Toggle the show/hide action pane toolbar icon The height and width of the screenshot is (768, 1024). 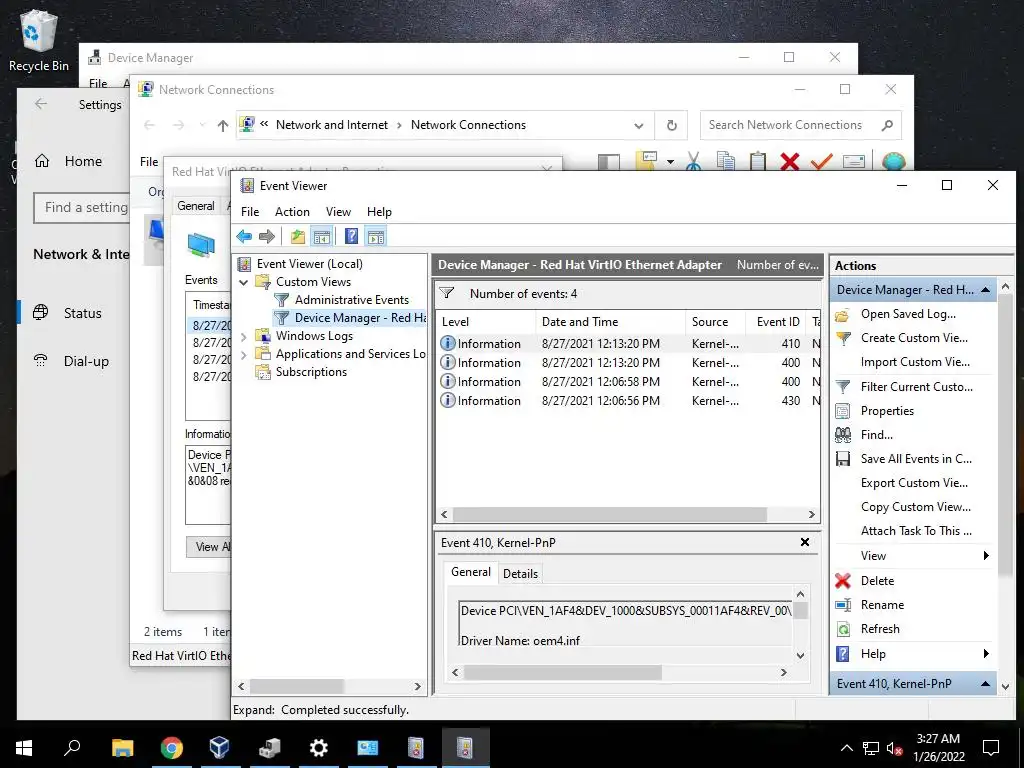coord(376,236)
